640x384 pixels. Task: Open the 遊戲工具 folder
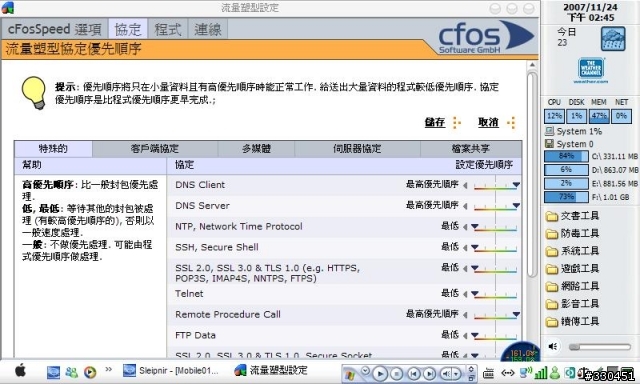pyautogui.click(x=572, y=268)
